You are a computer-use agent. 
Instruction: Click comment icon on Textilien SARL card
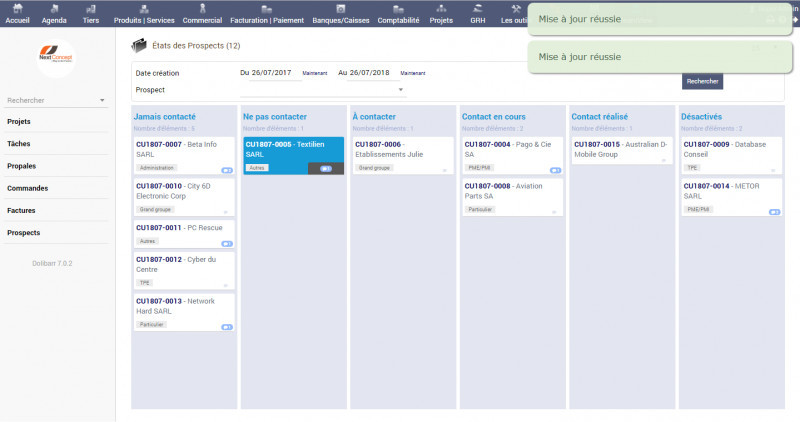pos(326,168)
